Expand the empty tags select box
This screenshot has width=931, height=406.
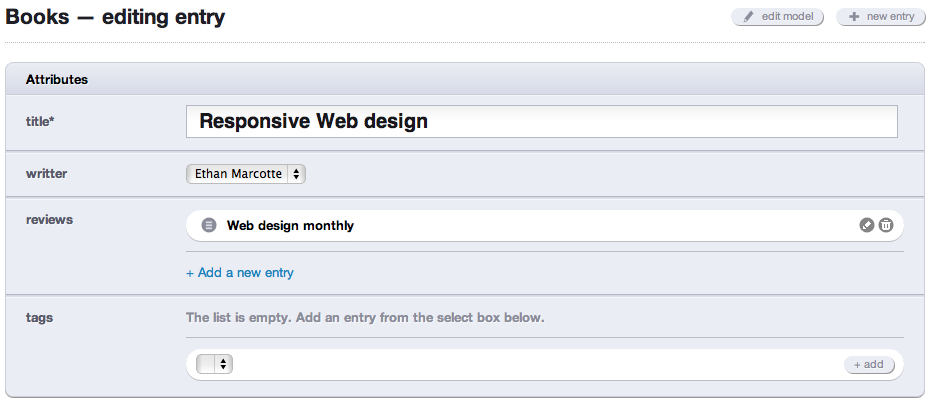click(215, 364)
